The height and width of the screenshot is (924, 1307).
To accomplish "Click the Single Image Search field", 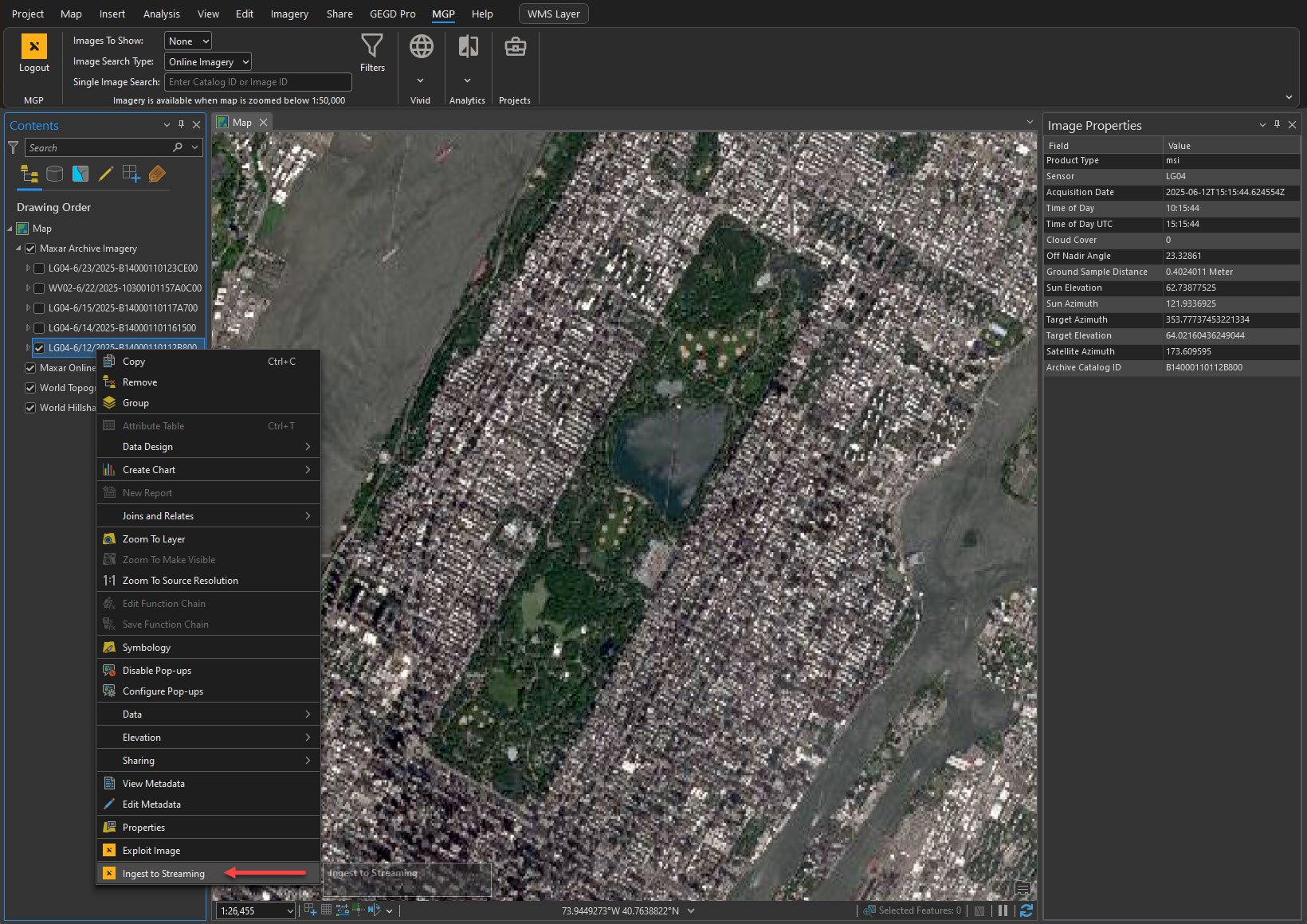I will click(258, 82).
